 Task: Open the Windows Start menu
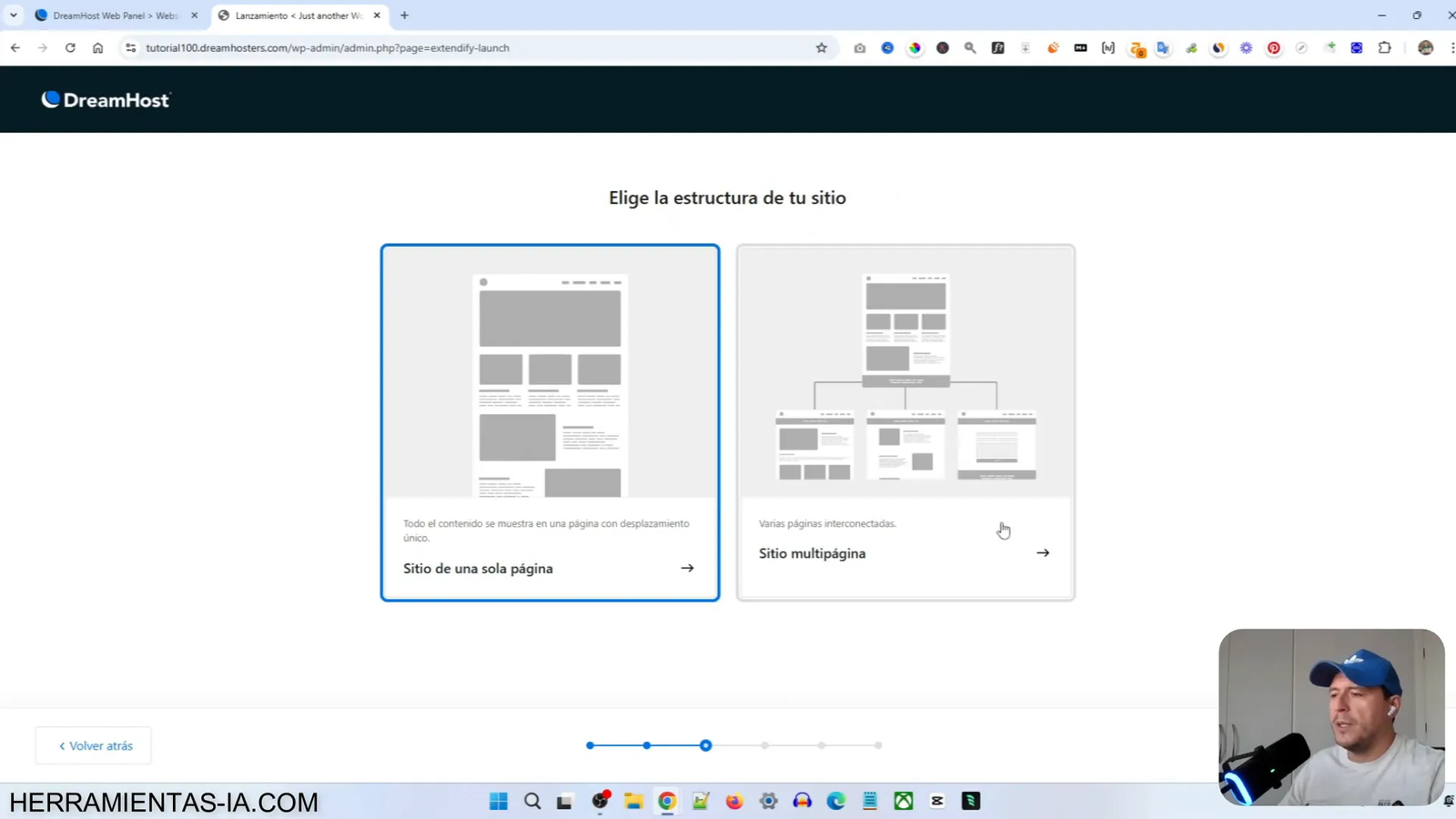499,801
